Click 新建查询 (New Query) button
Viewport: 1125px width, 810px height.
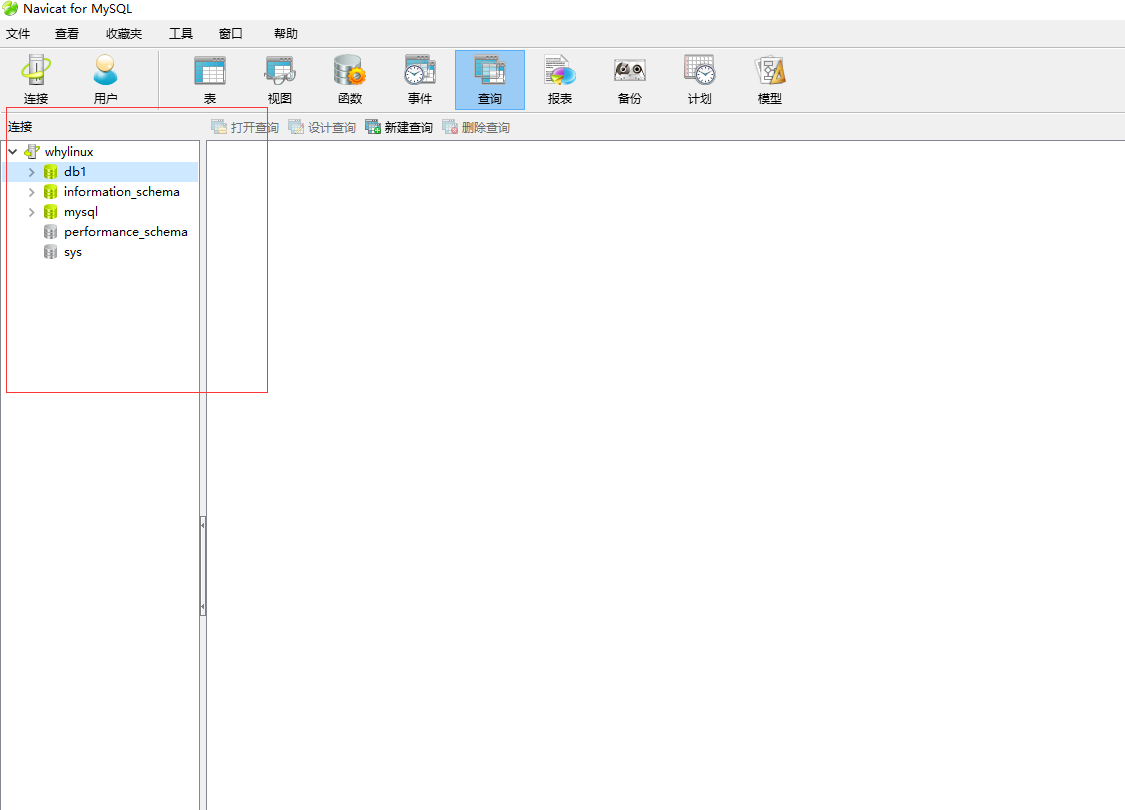[399, 127]
